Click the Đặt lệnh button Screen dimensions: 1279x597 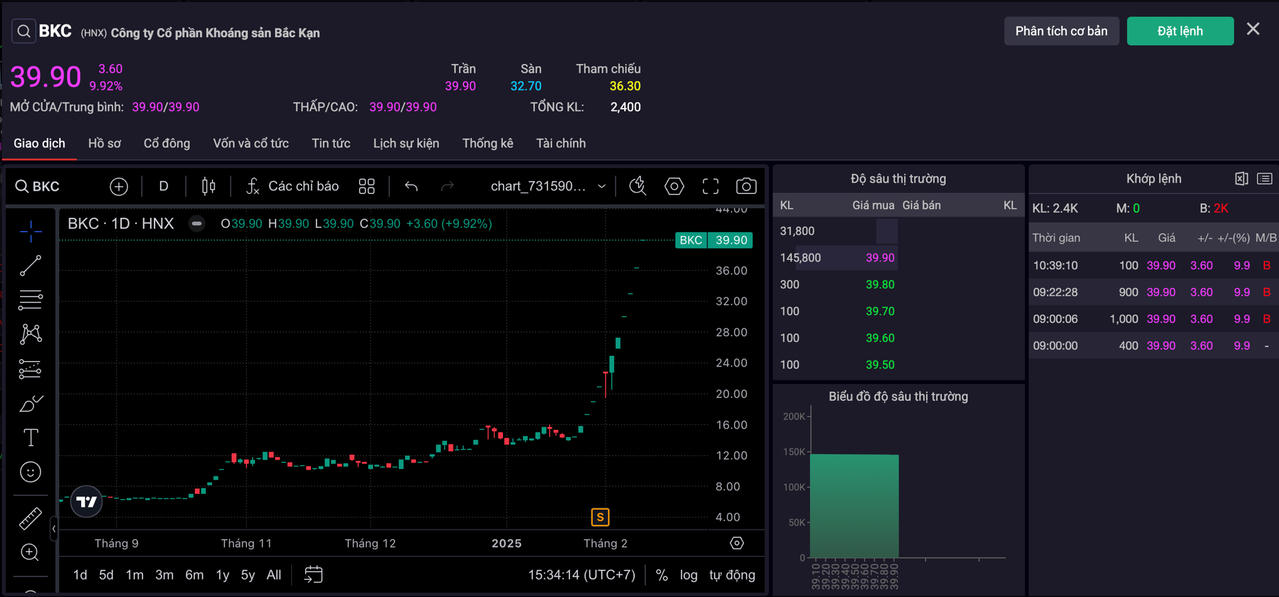pos(1180,31)
